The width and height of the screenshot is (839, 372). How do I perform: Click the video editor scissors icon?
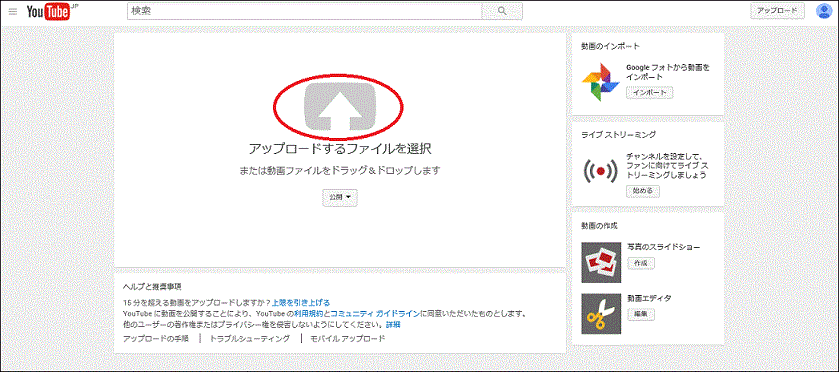pyautogui.click(x=601, y=314)
